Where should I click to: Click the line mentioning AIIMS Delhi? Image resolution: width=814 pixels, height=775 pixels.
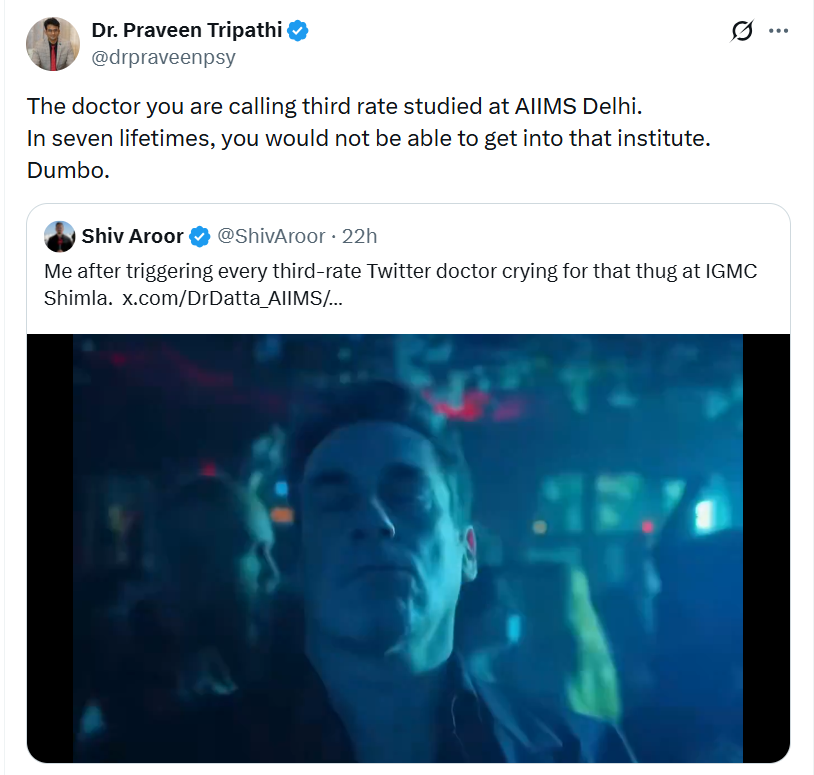click(334, 106)
